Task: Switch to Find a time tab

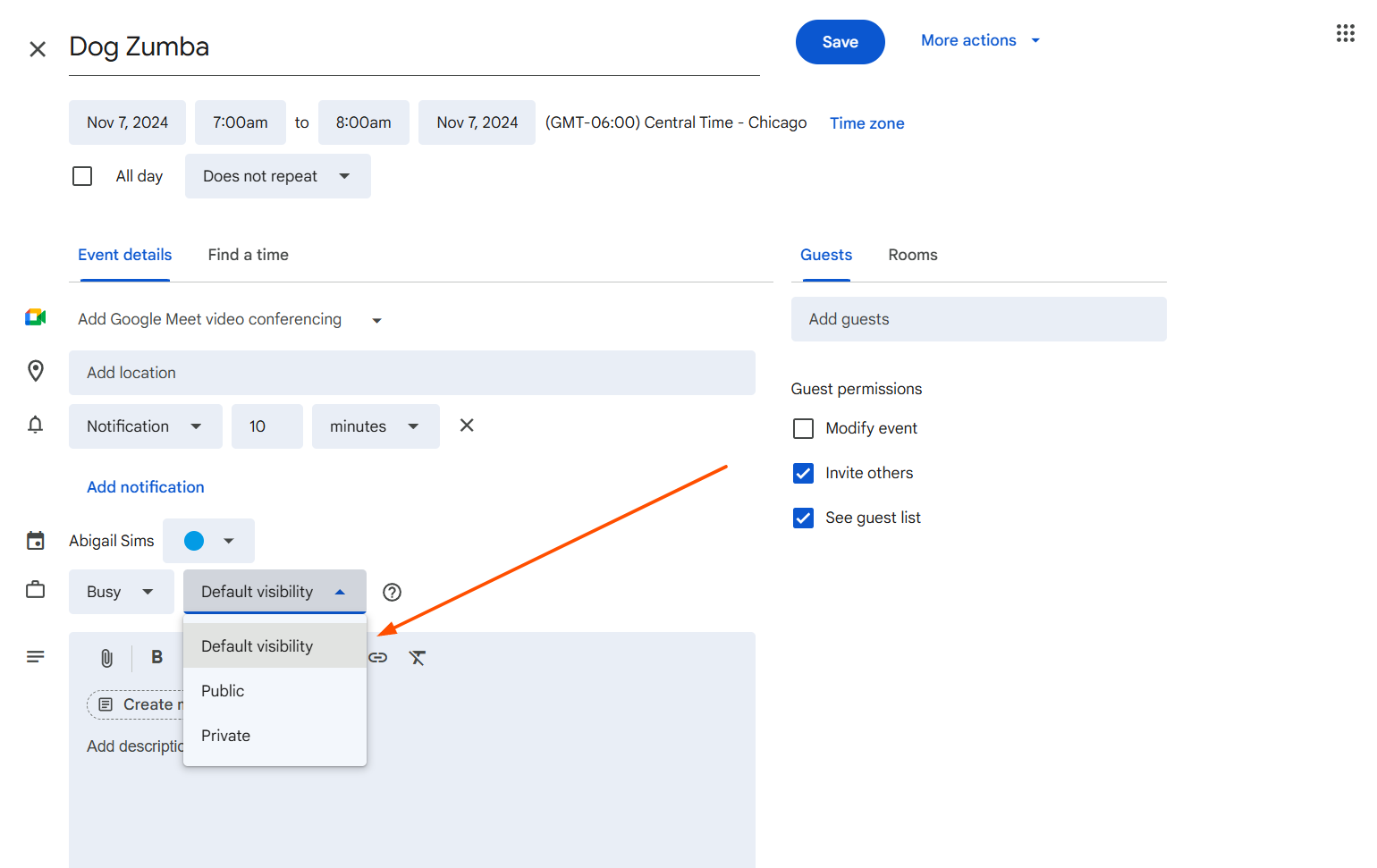Action: pos(249,255)
